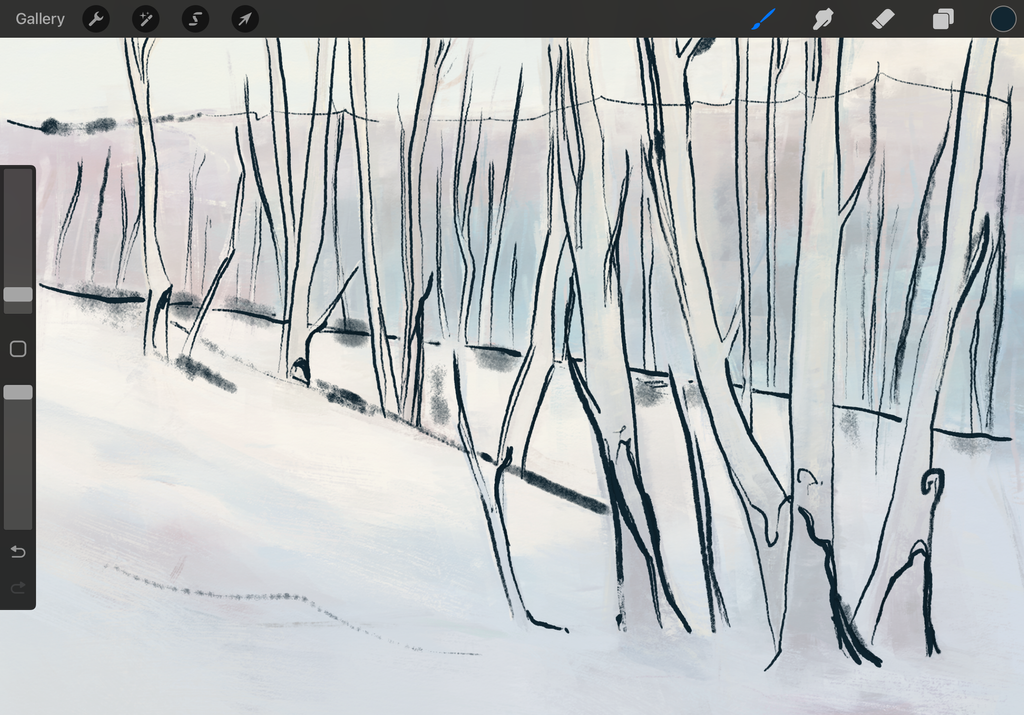Tap the Gallery label in the top bar
1024x715 pixels.
[x=39, y=18]
